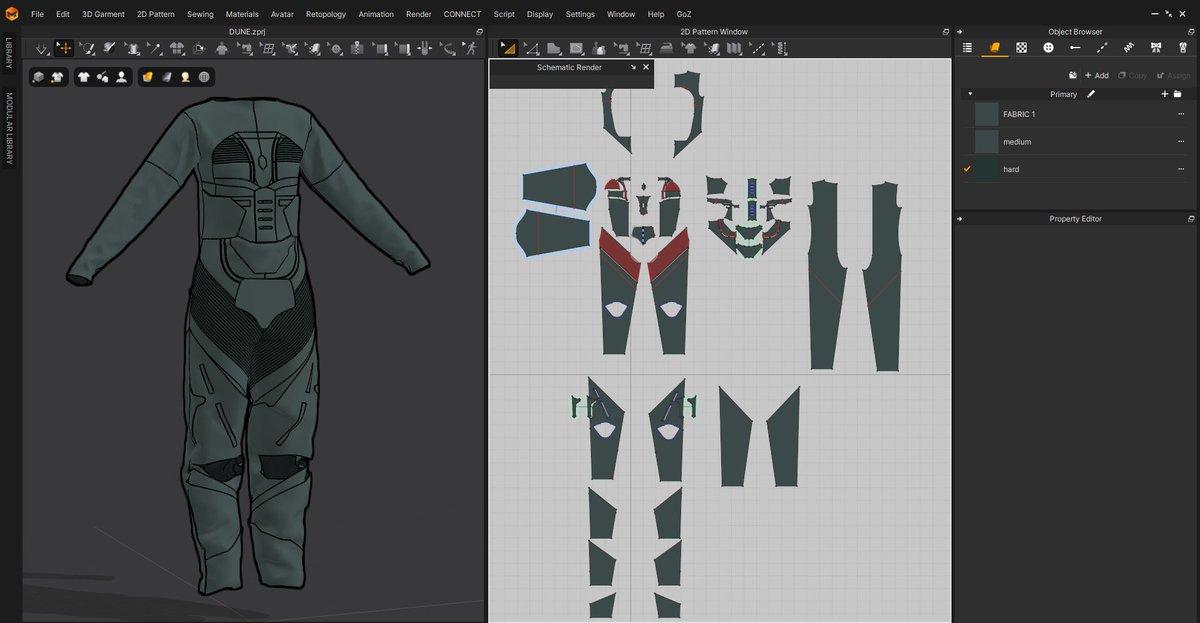Viewport: 1200px width, 623px height.
Task: Open options menu for FABRIC 1
Action: tap(1181, 114)
